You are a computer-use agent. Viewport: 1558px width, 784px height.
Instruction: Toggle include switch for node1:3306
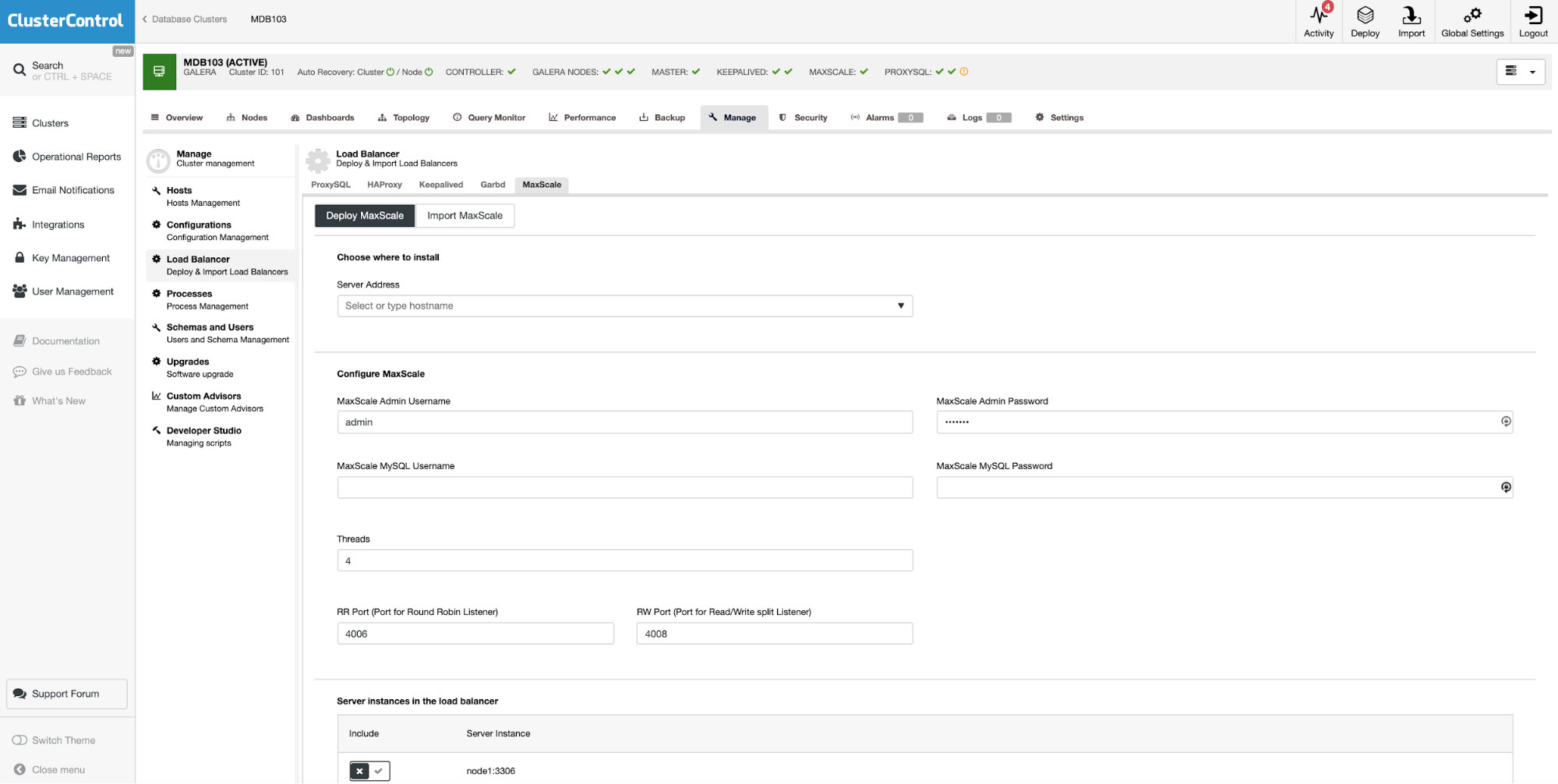pyautogui.click(x=369, y=771)
